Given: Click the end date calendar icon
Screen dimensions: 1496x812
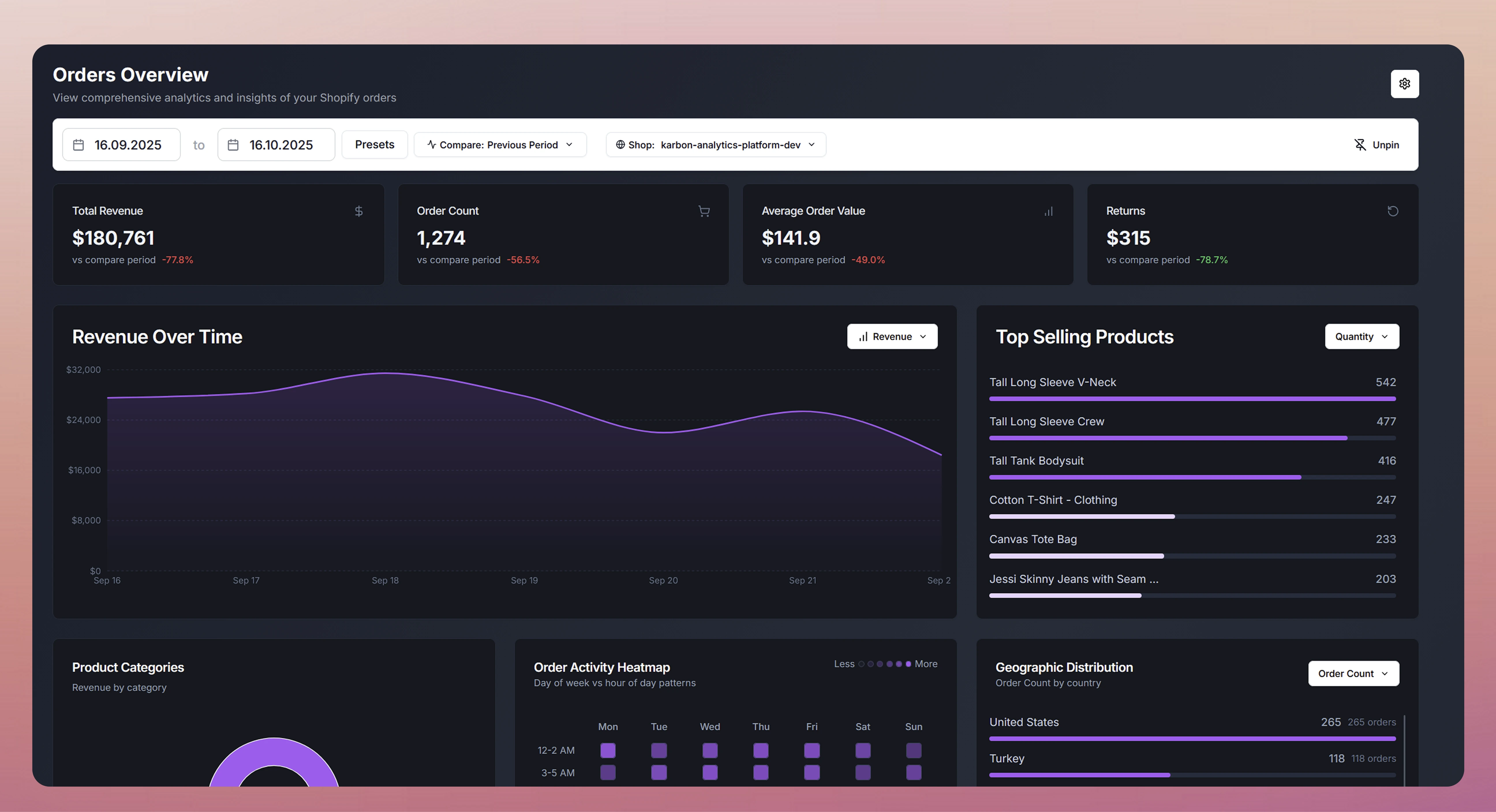Looking at the screenshot, I should [x=233, y=145].
